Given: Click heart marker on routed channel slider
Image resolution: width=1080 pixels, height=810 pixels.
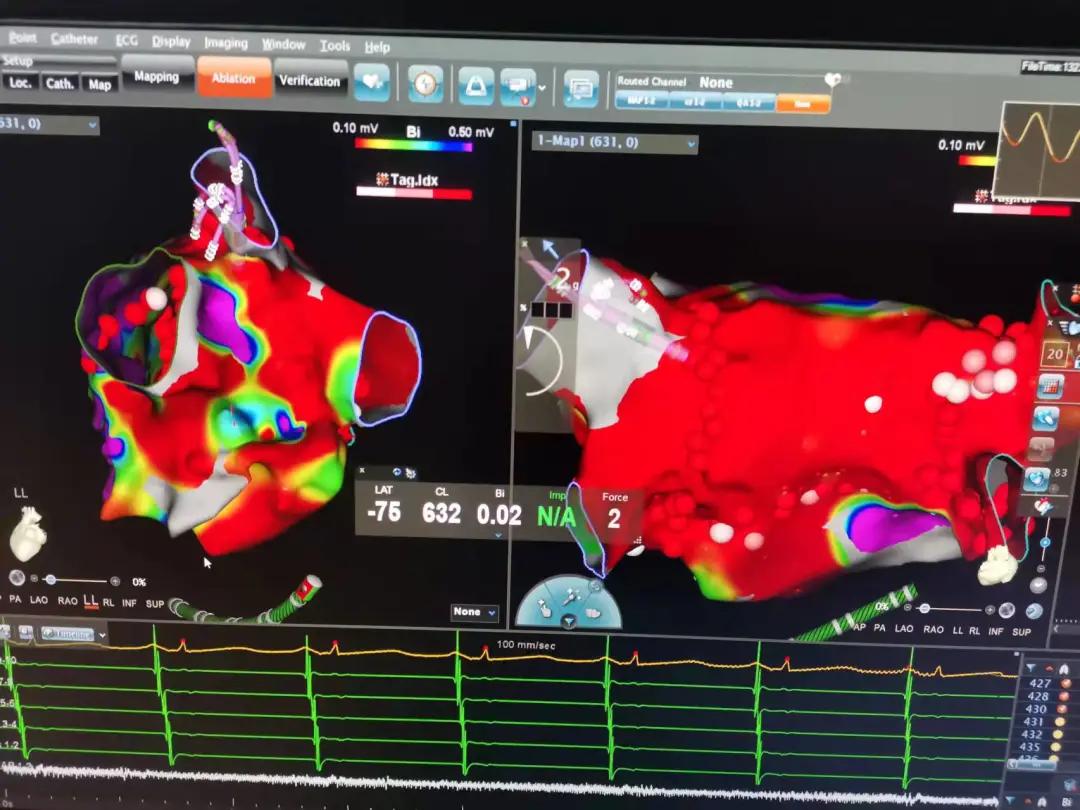Looking at the screenshot, I should click(x=833, y=79).
